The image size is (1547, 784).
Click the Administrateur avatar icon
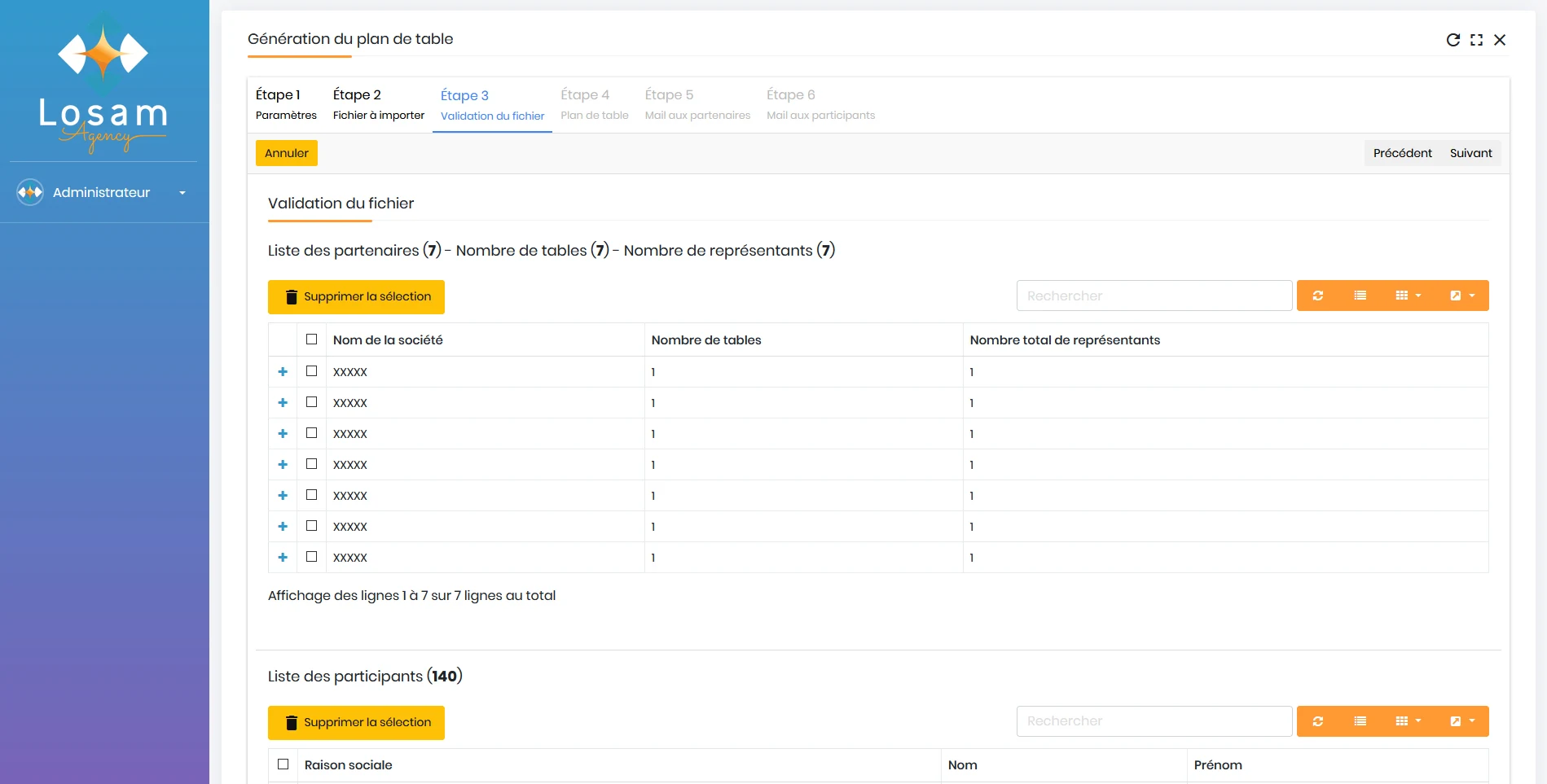point(30,192)
